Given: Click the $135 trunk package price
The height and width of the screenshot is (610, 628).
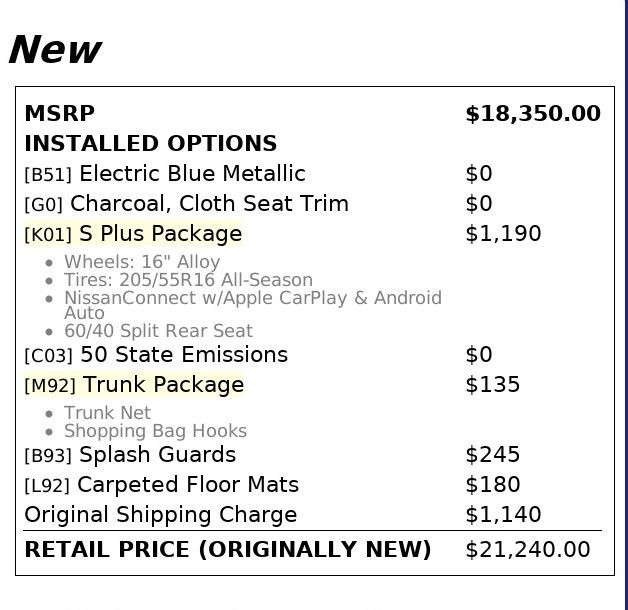Looking at the screenshot, I should click(493, 385).
